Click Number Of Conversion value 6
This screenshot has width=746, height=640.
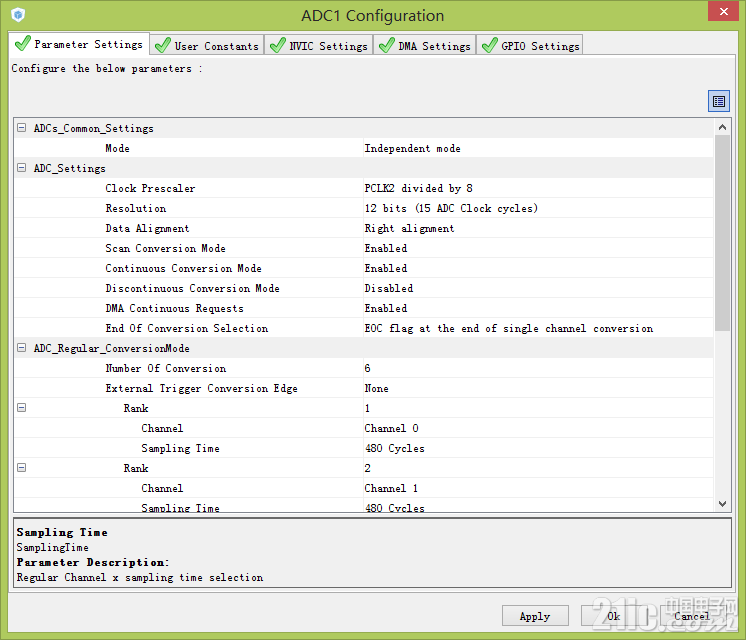[x=367, y=368]
